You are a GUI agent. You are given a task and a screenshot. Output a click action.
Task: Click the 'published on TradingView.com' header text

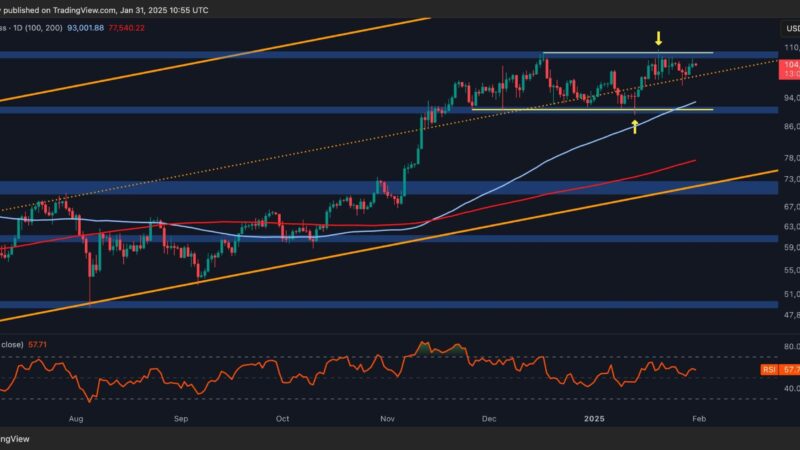[x=58, y=10]
